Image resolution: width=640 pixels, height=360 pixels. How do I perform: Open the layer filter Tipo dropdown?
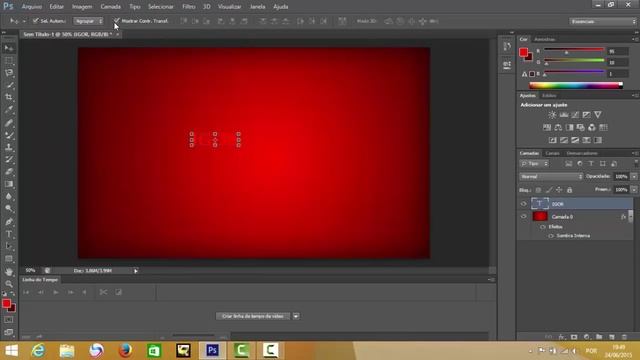coord(534,164)
